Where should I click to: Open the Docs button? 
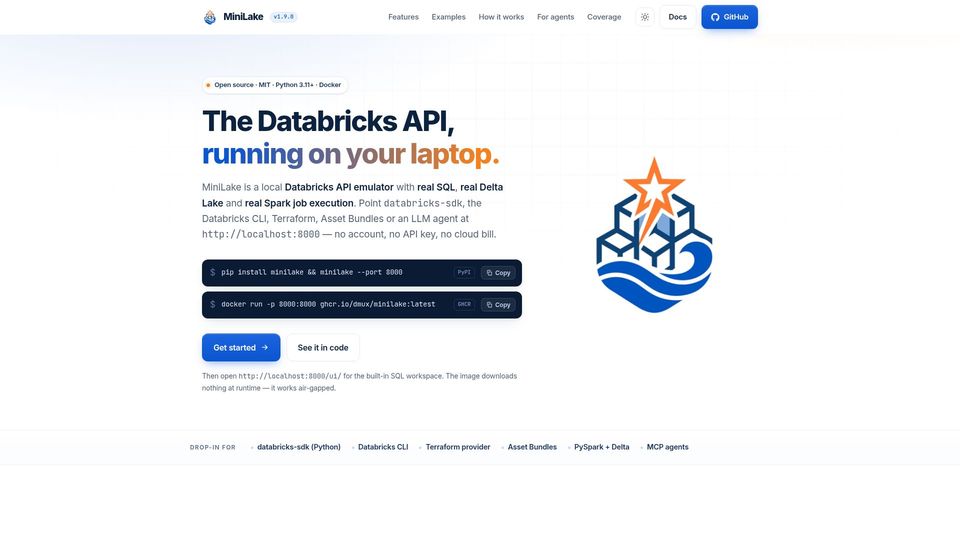[677, 17]
